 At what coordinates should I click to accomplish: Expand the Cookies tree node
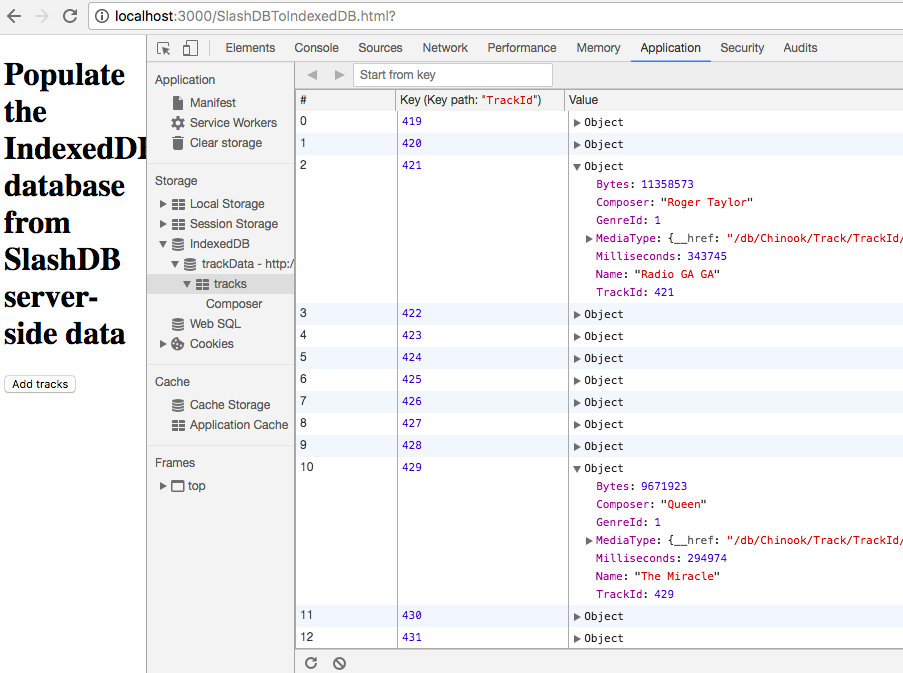point(163,344)
